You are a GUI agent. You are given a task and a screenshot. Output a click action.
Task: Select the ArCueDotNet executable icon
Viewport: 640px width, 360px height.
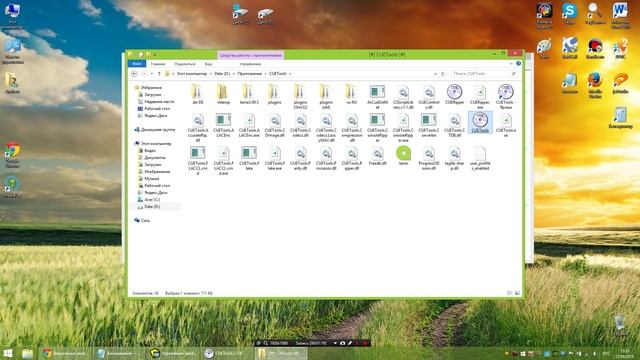[377, 97]
